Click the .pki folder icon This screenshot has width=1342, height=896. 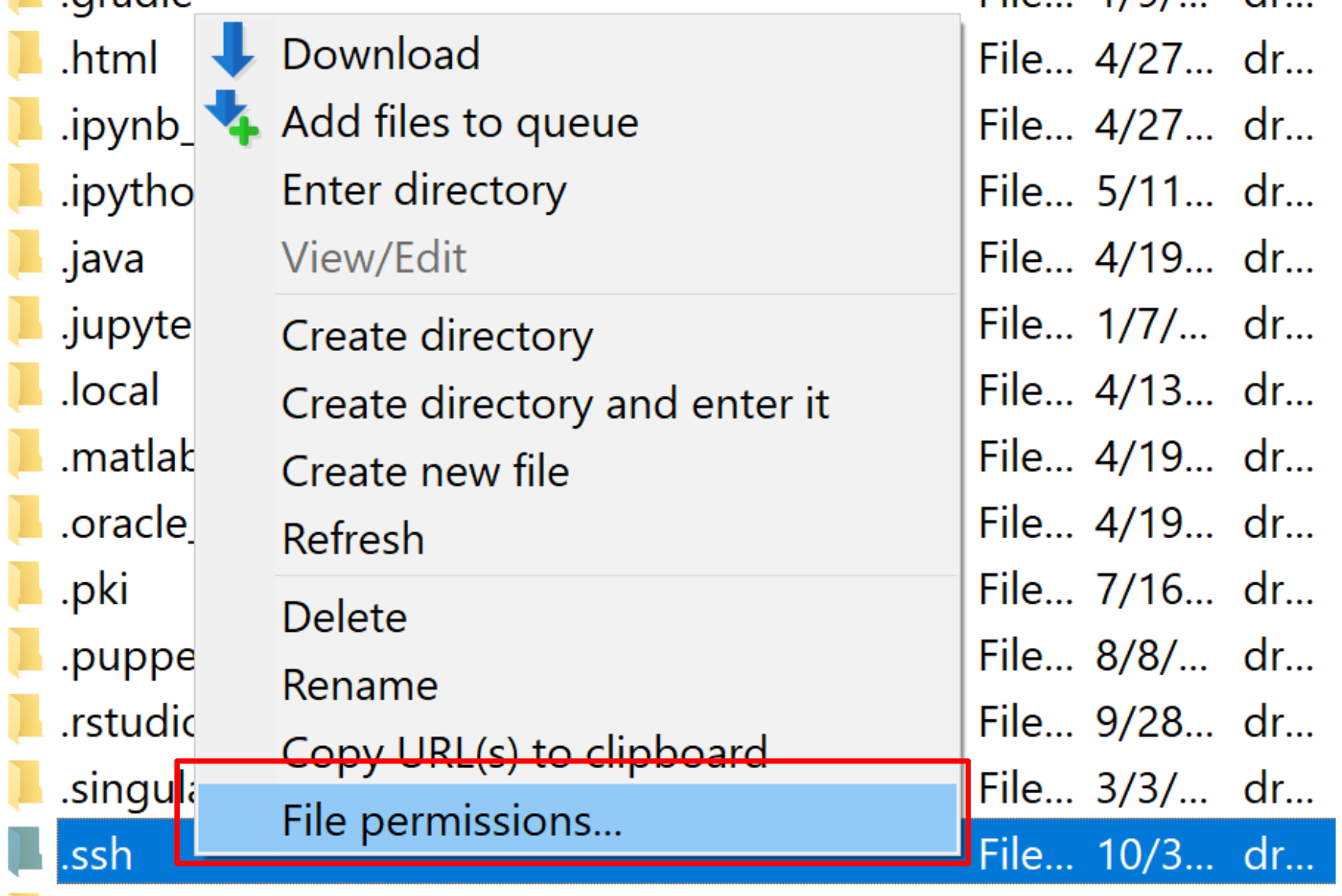tap(25, 588)
